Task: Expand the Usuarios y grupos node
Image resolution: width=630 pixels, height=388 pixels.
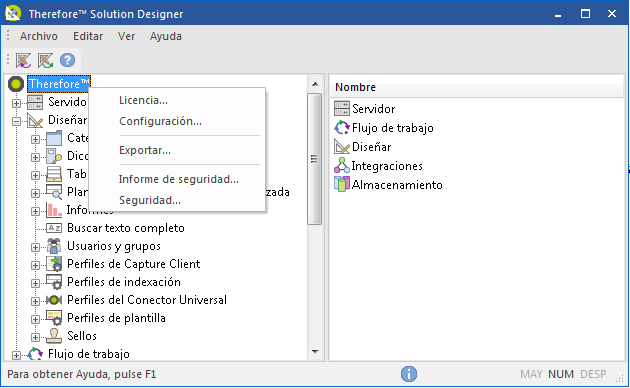Action: click(35, 247)
